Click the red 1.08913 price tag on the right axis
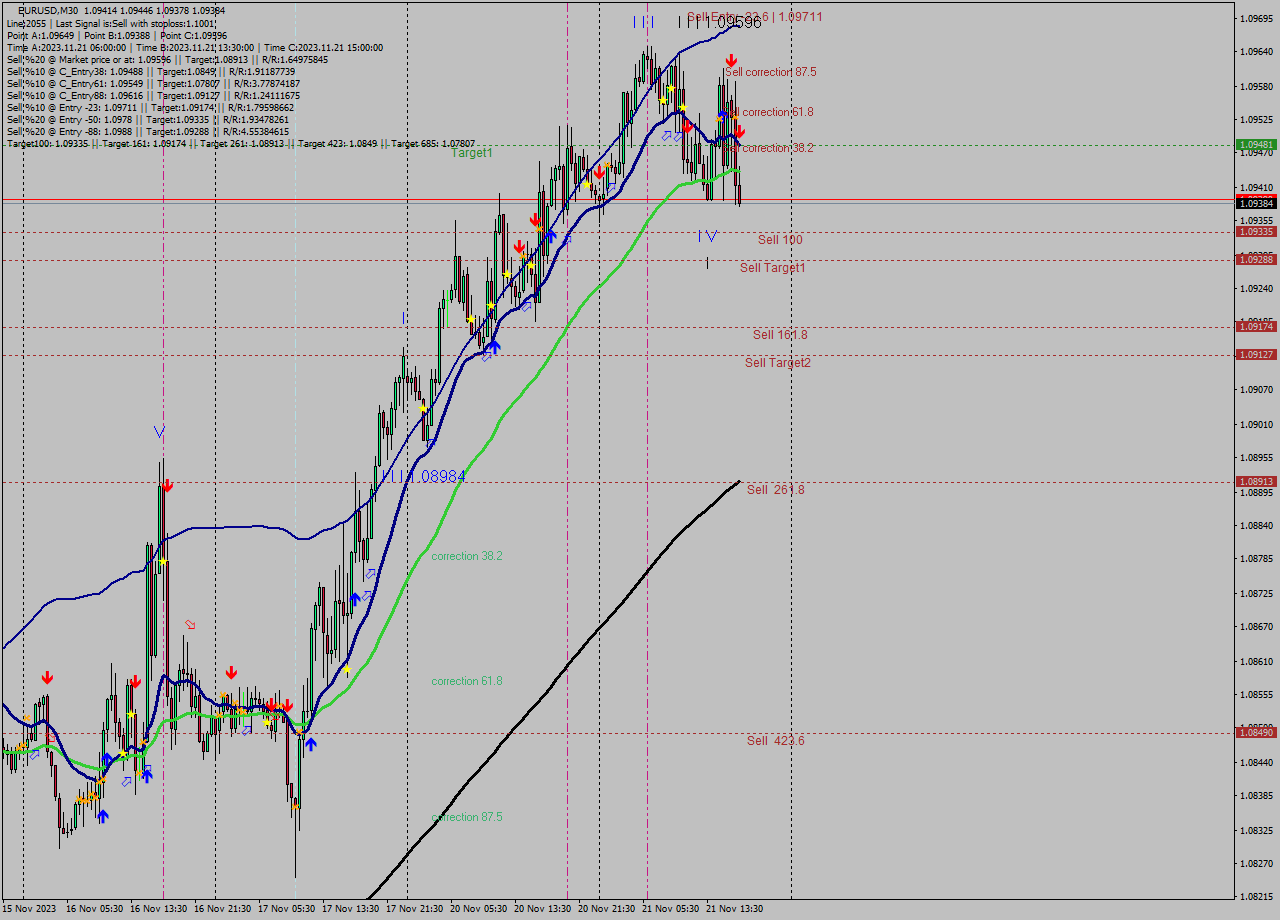1280x920 pixels. (1257, 481)
